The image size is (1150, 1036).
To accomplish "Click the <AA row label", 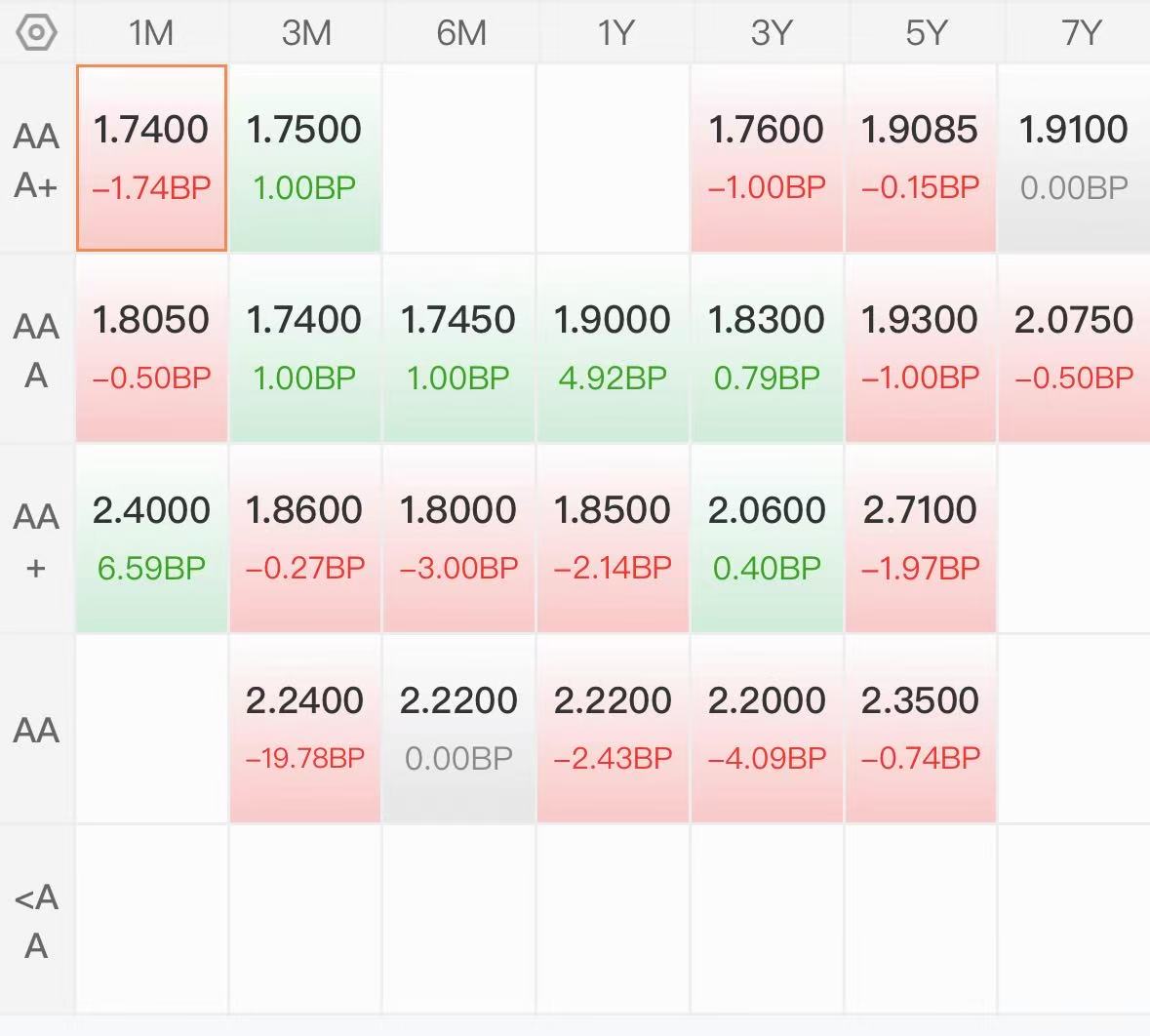I will [x=36, y=920].
